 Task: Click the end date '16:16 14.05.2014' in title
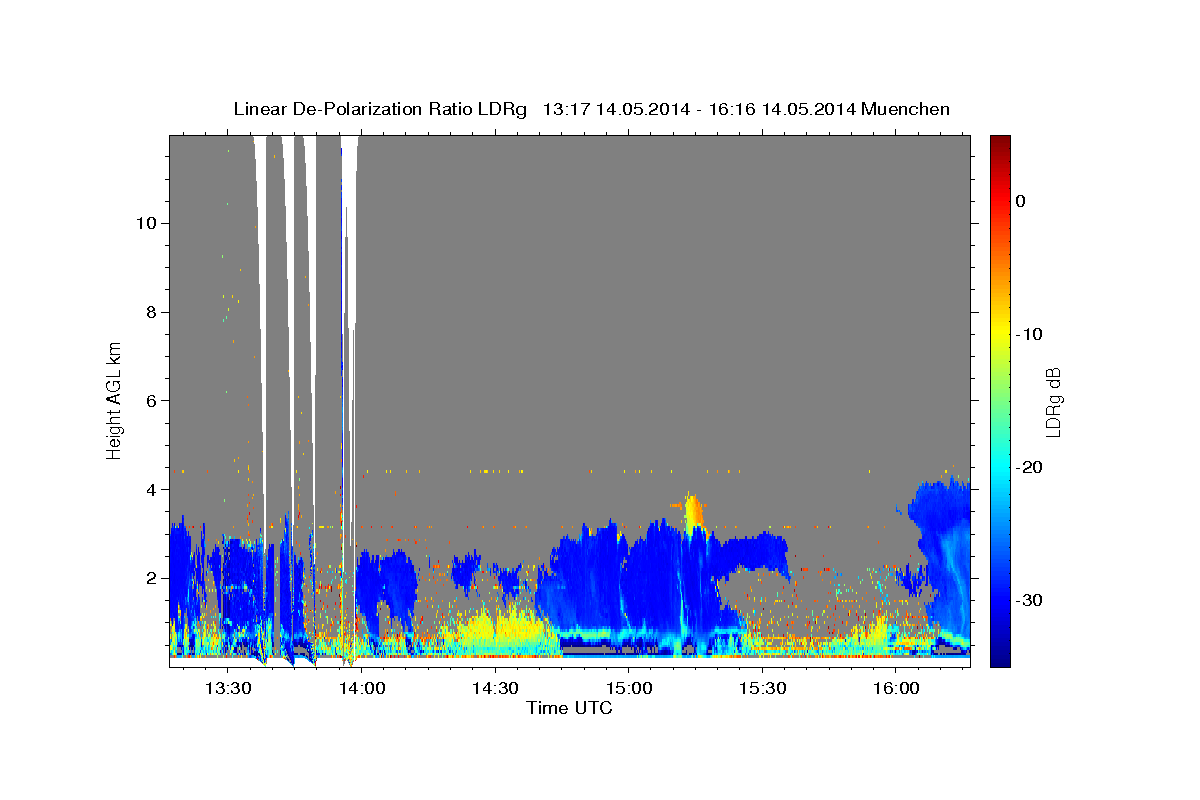point(782,109)
